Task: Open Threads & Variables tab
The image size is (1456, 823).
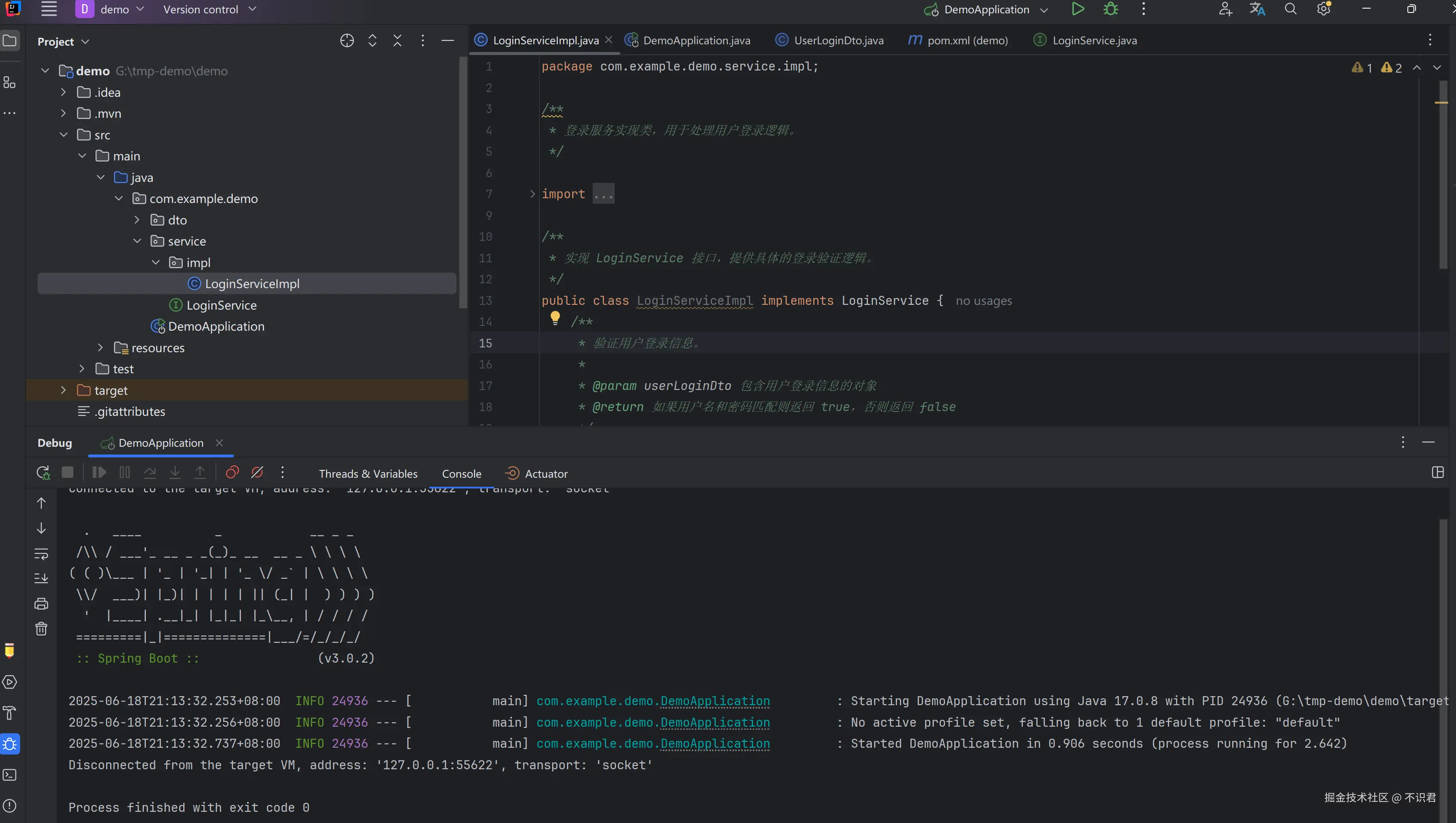Action: click(x=368, y=474)
